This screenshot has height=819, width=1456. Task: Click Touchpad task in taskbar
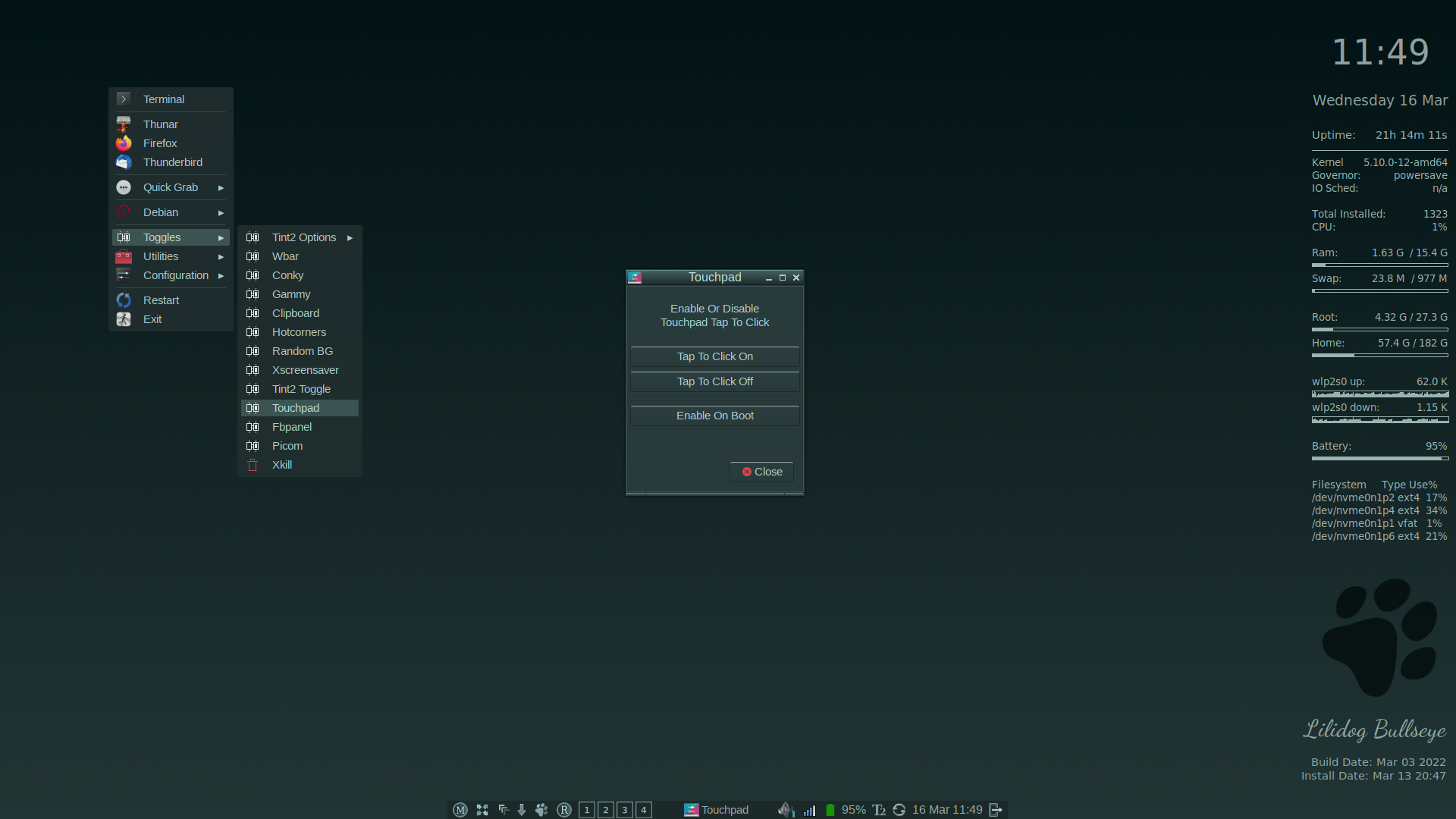[717, 810]
